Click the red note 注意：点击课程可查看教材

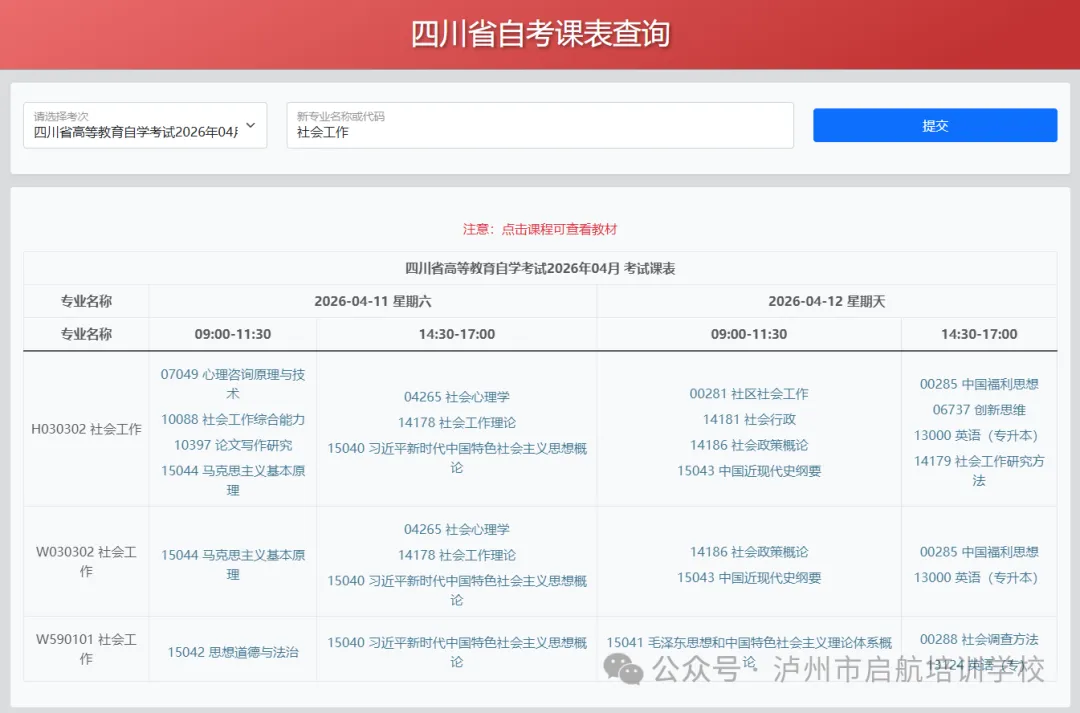pyautogui.click(x=540, y=229)
